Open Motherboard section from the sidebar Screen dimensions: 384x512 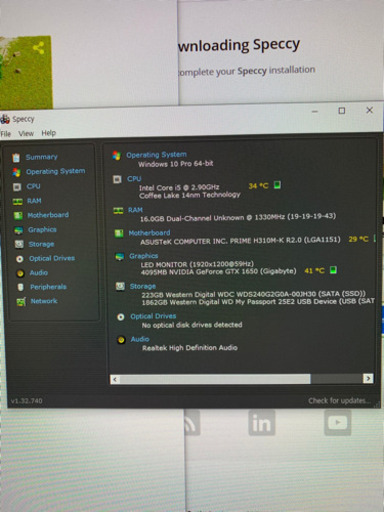(x=48, y=215)
